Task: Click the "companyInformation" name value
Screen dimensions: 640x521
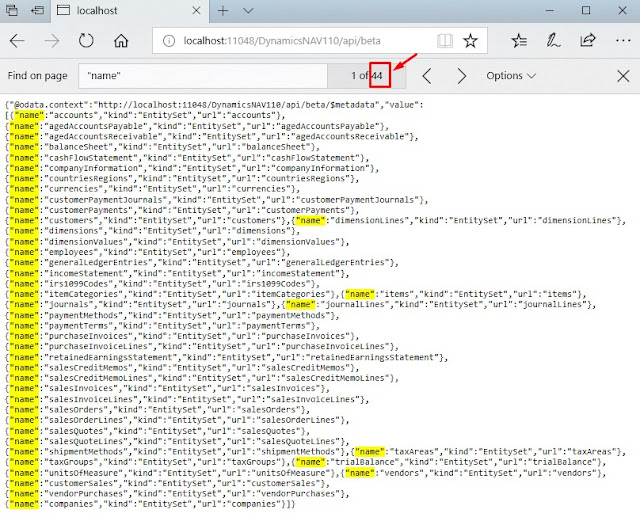Action: pyautogui.click(x=96, y=168)
